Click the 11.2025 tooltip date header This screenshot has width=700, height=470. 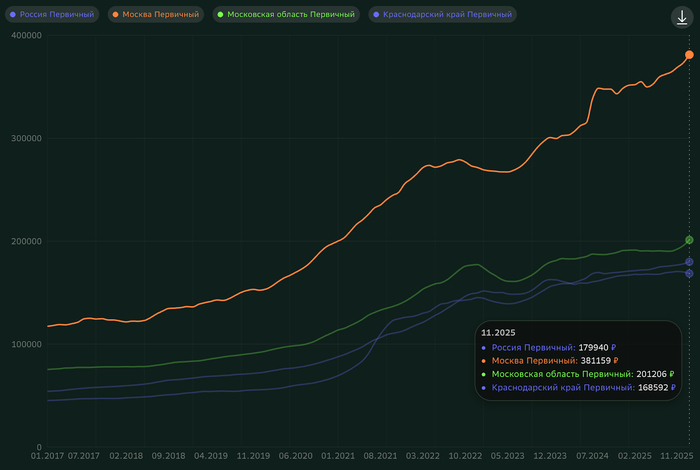[497, 331]
